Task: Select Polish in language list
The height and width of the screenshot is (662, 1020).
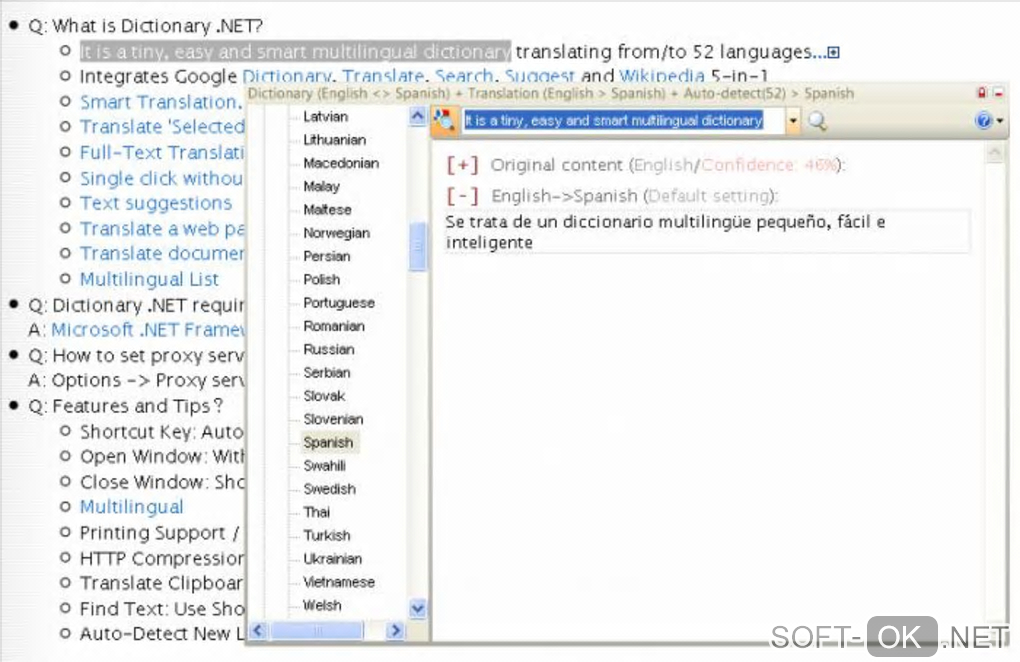Action: pyautogui.click(x=321, y=280)
